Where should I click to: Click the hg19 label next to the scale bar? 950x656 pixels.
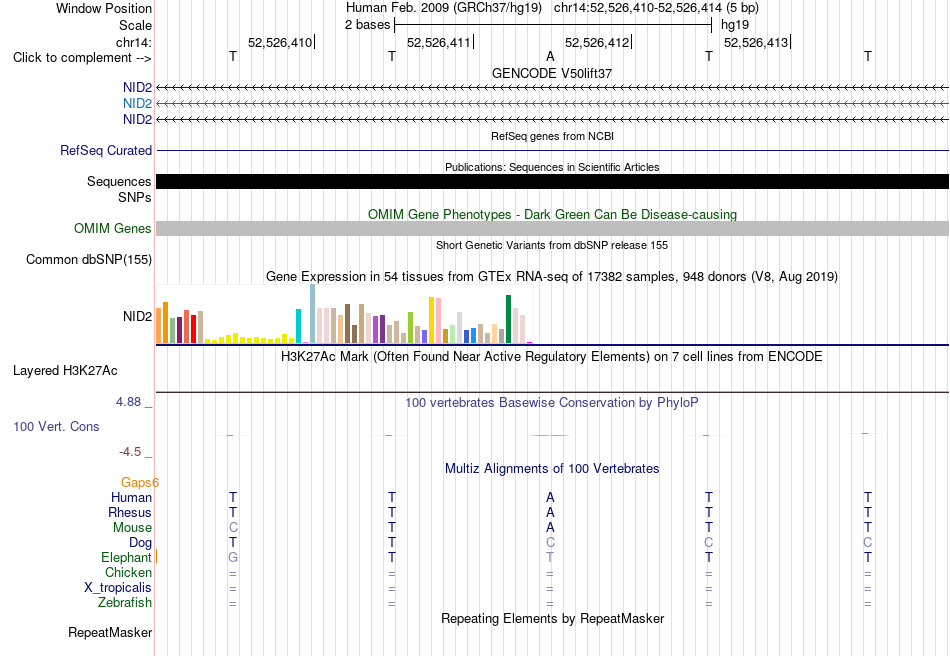pyautogui.click(x=735, y=25)
